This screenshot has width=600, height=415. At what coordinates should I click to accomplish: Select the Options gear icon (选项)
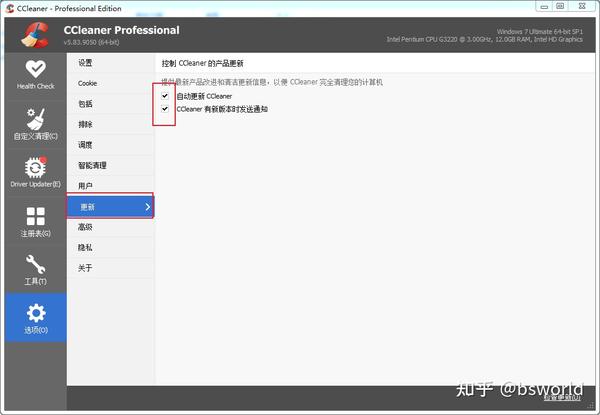(x=36, y=313)
